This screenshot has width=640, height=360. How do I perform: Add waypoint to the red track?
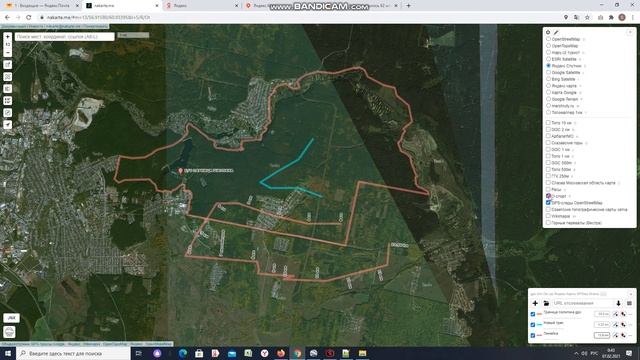pos(623,335)
